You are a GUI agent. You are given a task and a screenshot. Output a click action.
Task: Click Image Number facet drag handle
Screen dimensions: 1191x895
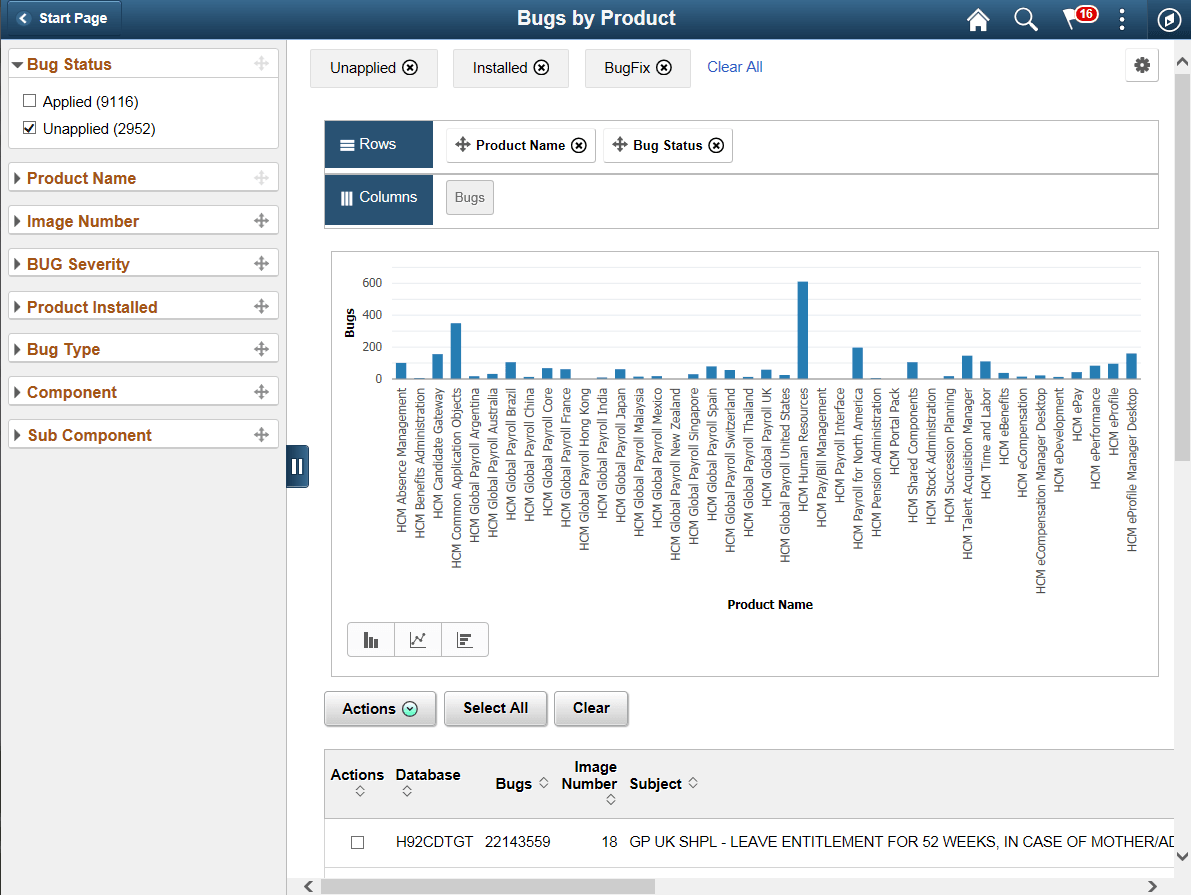[x=261, y=220]
